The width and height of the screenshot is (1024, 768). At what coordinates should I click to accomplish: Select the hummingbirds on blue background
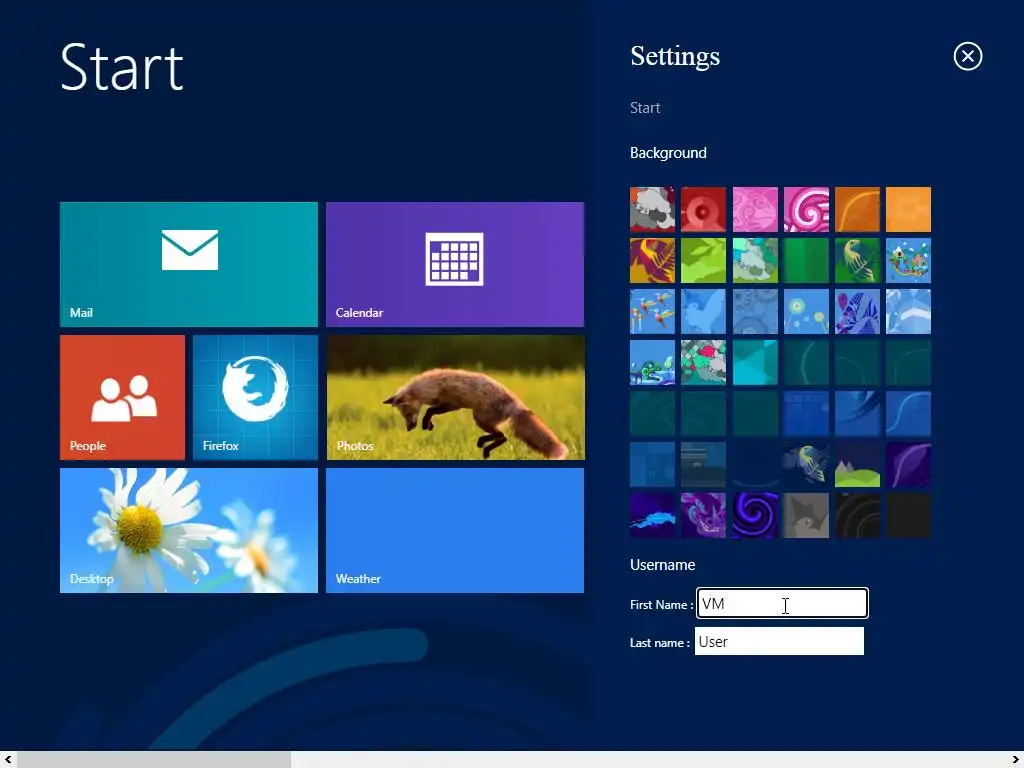pyautogui.click(x=652, y=312)
